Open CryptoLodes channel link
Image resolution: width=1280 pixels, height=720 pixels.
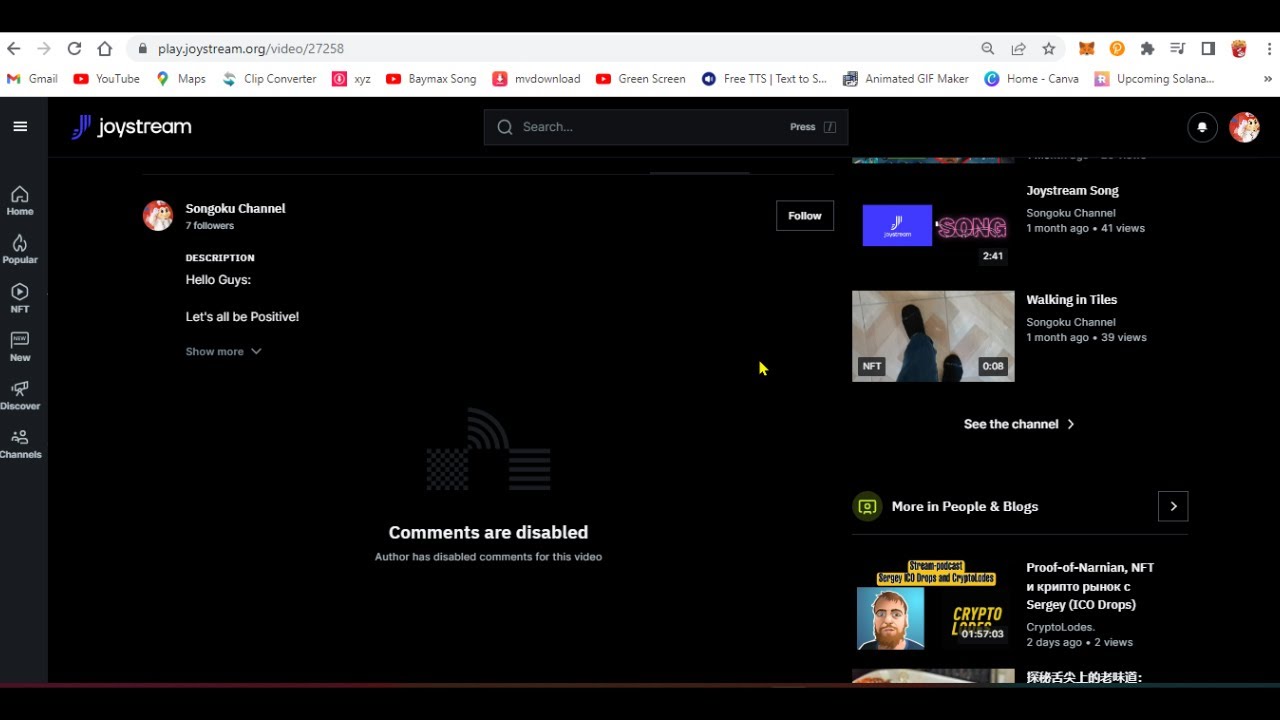(x=1060, y=627)
